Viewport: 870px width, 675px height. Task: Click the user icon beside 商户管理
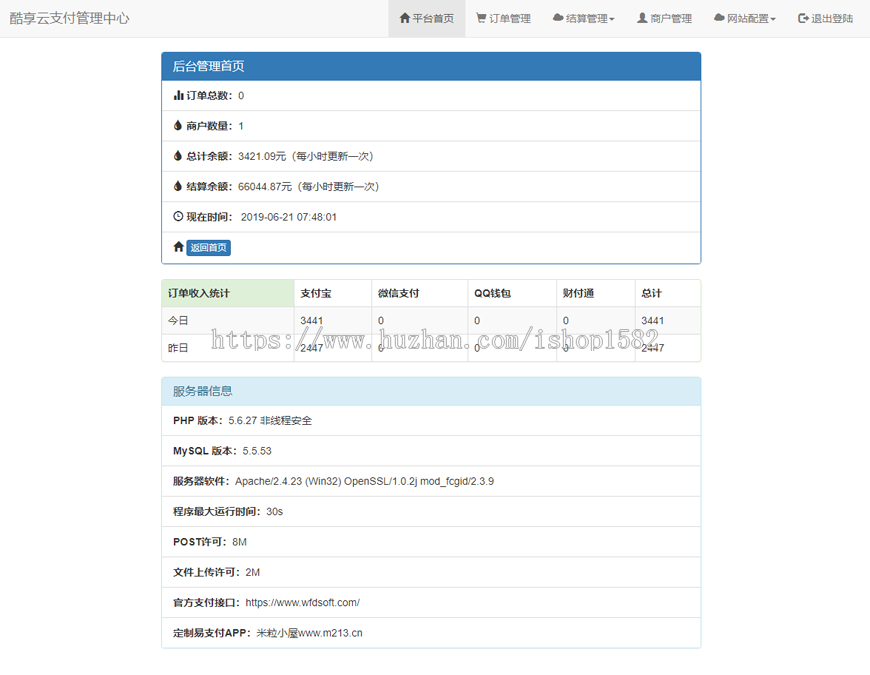642,17
